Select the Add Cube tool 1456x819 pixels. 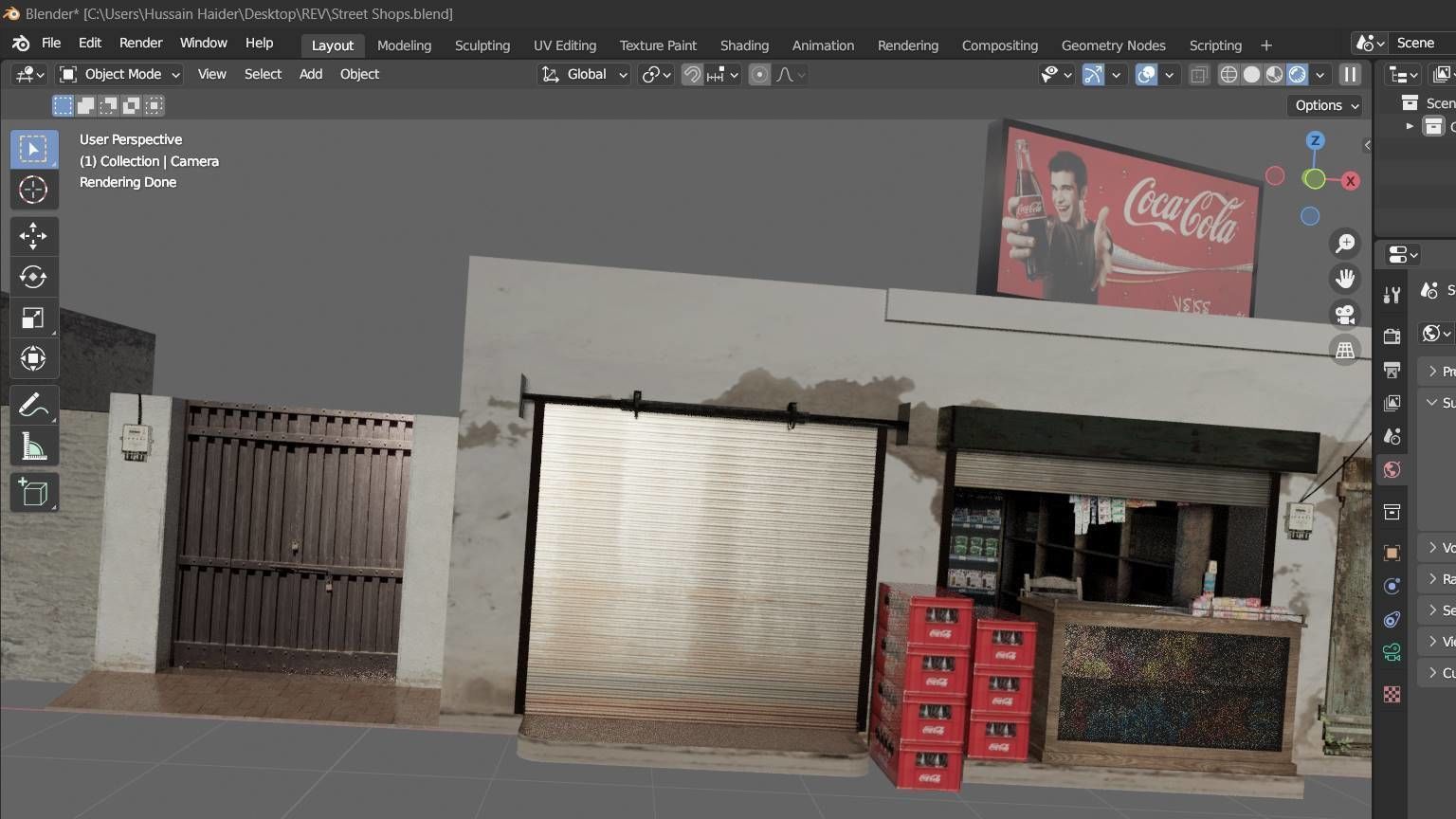click(x=33, y=493)
